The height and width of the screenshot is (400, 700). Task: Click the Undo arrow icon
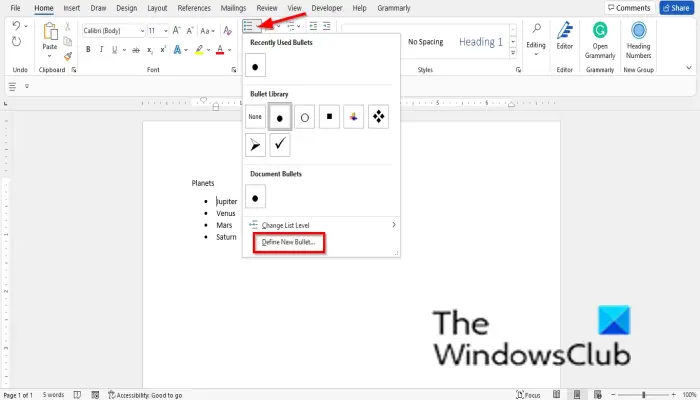(x=16, y=26)
